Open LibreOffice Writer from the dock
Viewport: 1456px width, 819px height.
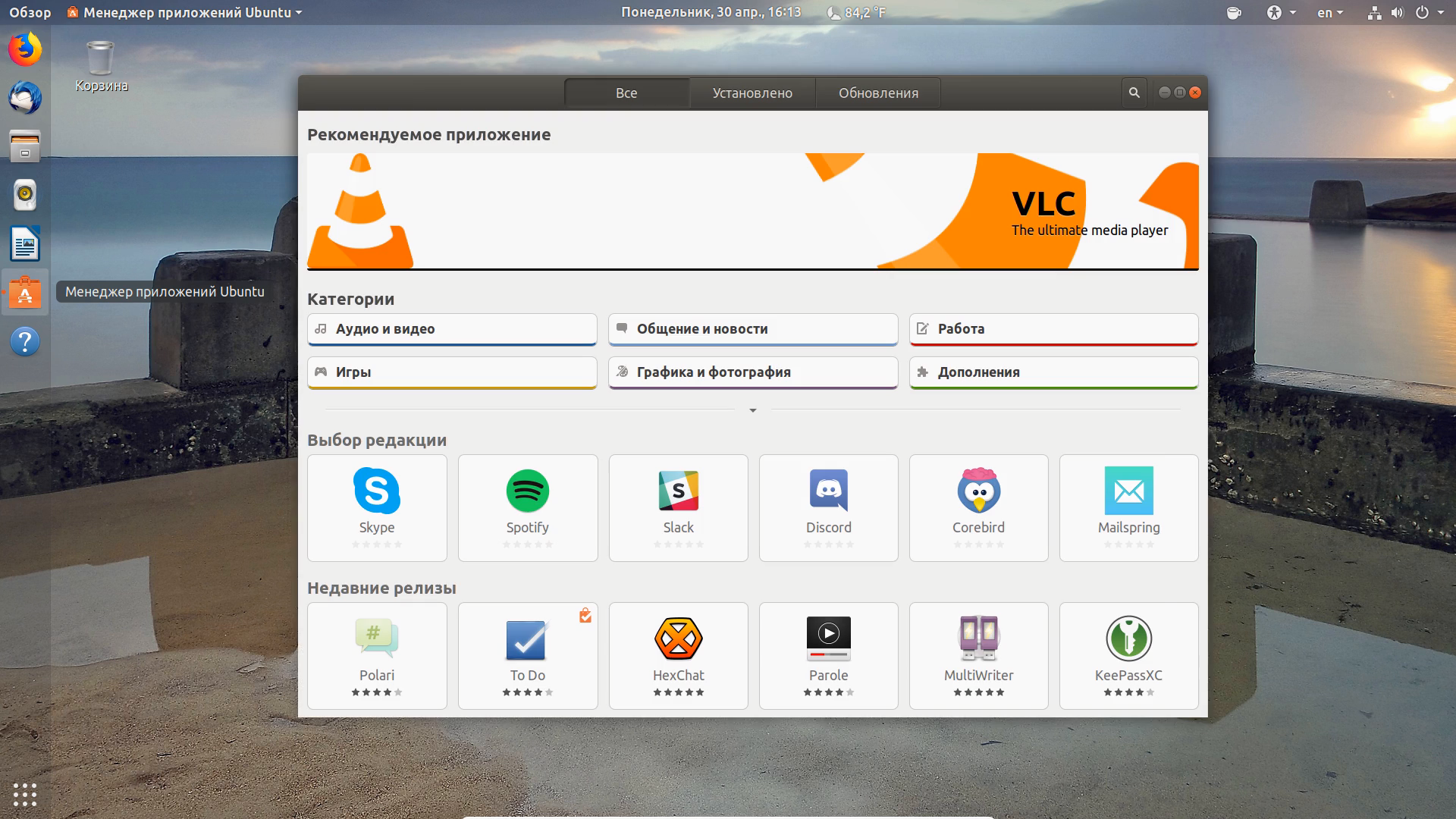(x=25, y=244)
